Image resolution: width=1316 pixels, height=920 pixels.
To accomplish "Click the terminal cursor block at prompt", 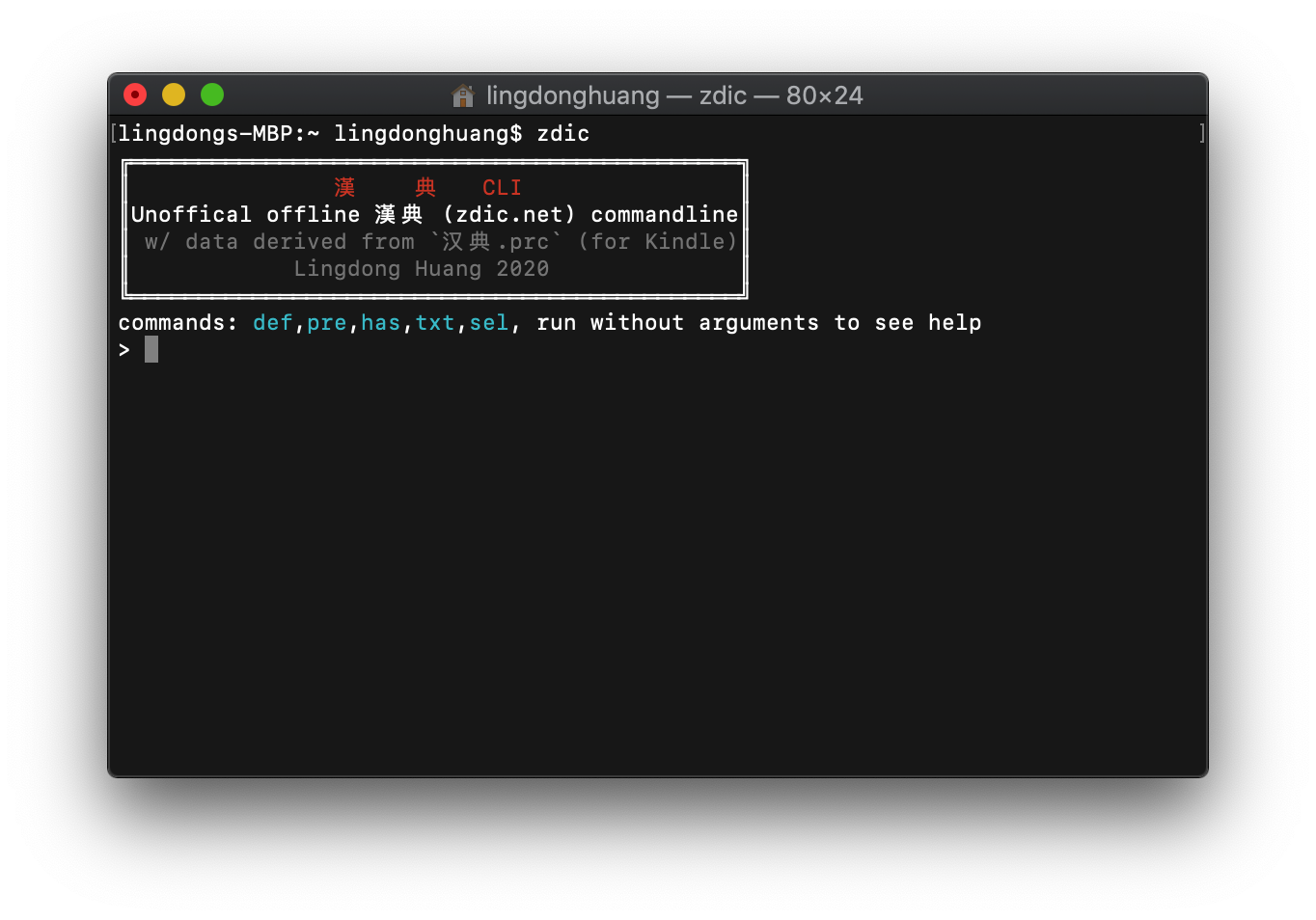I will pyautogui.click(x=151, y=349).
